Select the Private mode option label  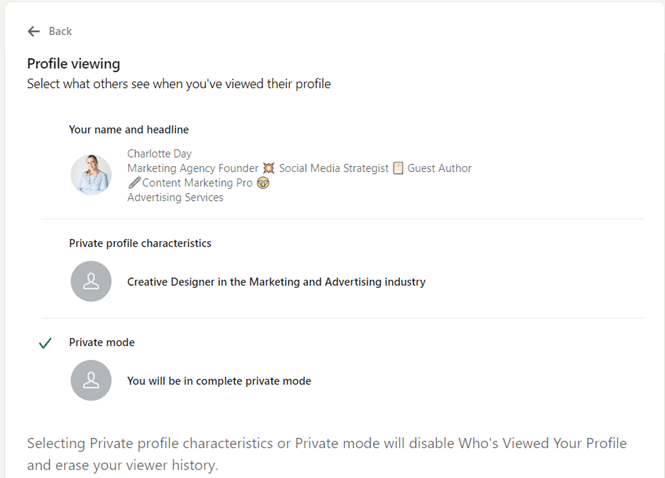pyautogui.click(x=101, y=342)
